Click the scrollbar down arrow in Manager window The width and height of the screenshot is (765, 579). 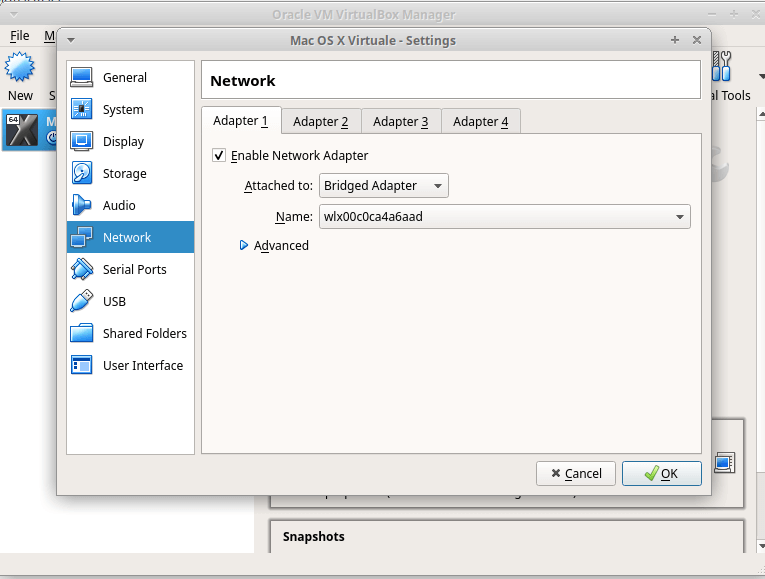point(761,546)
